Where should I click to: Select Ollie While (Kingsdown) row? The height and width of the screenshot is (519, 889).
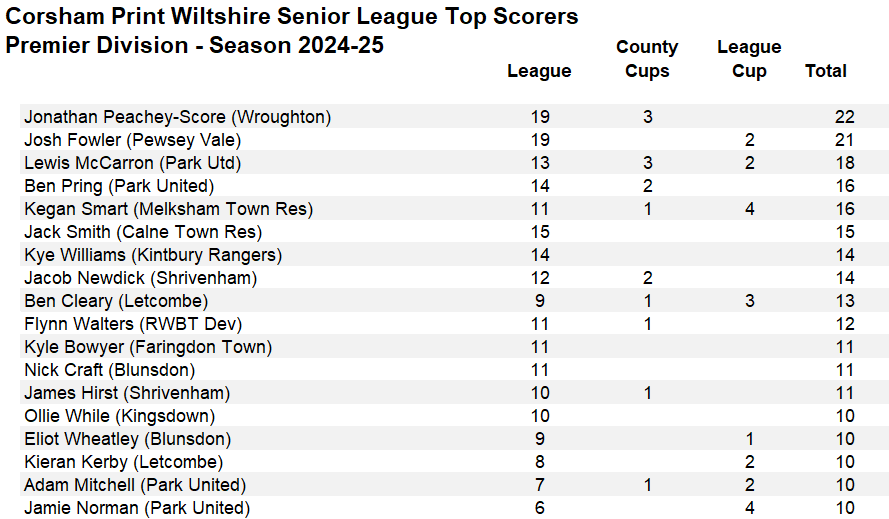click(x=119, y=416)
